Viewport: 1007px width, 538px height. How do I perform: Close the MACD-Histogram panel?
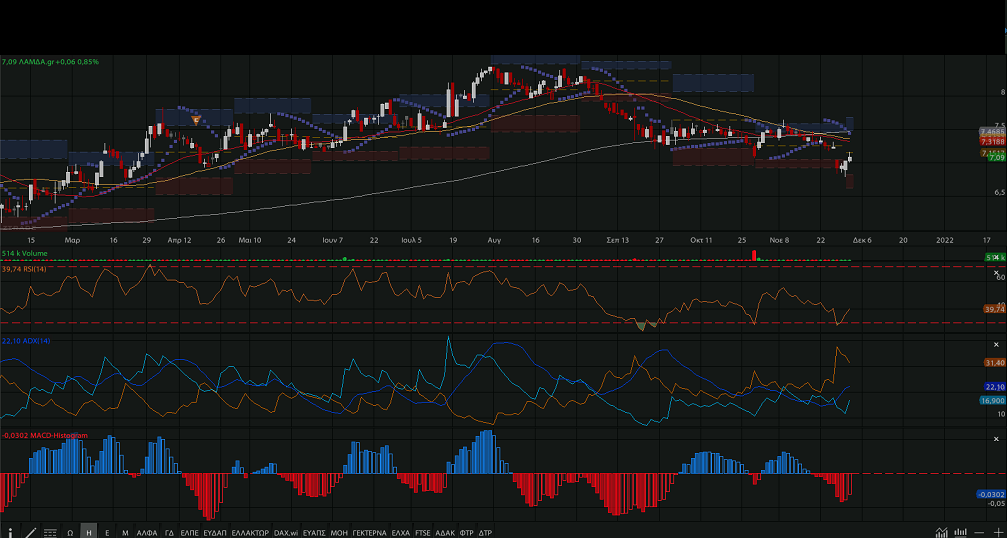997,439
